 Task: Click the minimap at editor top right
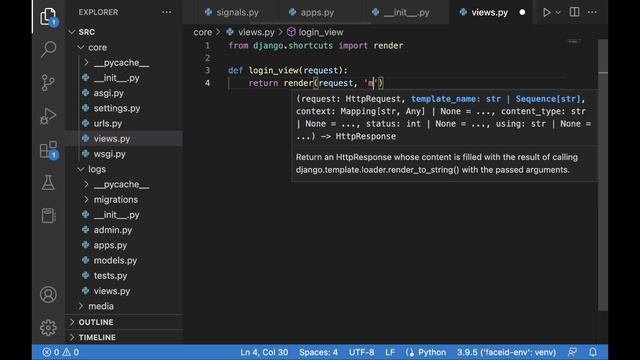click(574, 41)
